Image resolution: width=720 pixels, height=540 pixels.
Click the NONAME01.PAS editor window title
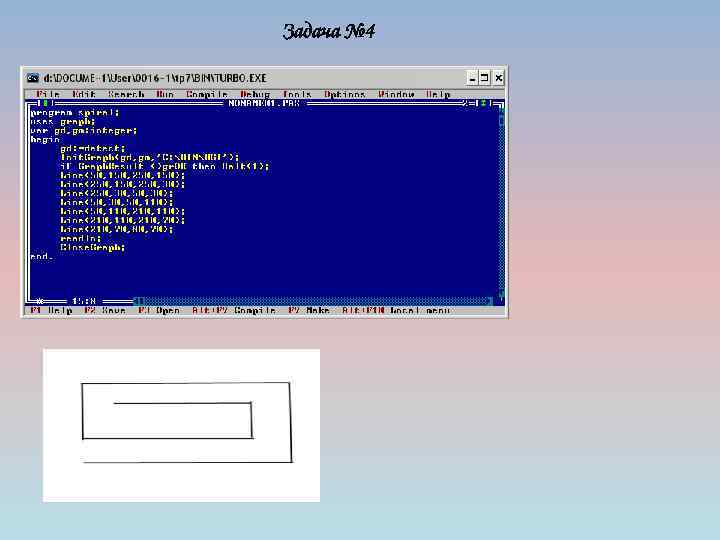(x=264, y=103)
